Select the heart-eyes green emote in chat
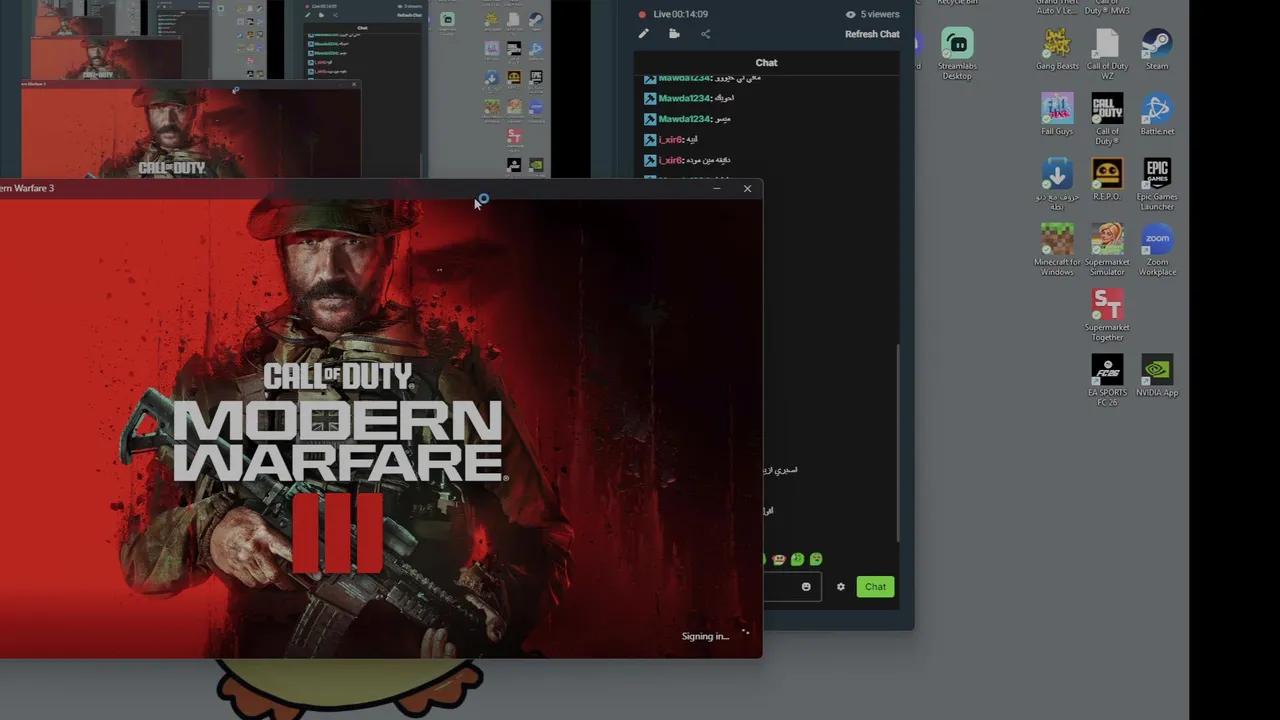Viewport: 1280px width, 720px height. [816, 560]
